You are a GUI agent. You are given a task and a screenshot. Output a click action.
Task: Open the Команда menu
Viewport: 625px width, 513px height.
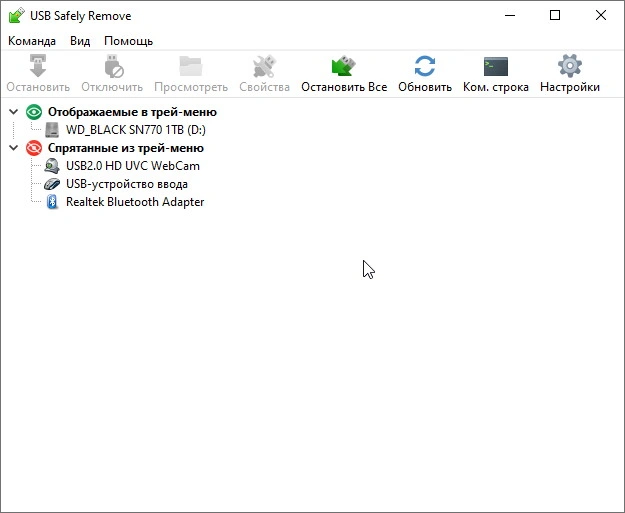point(32,41)
